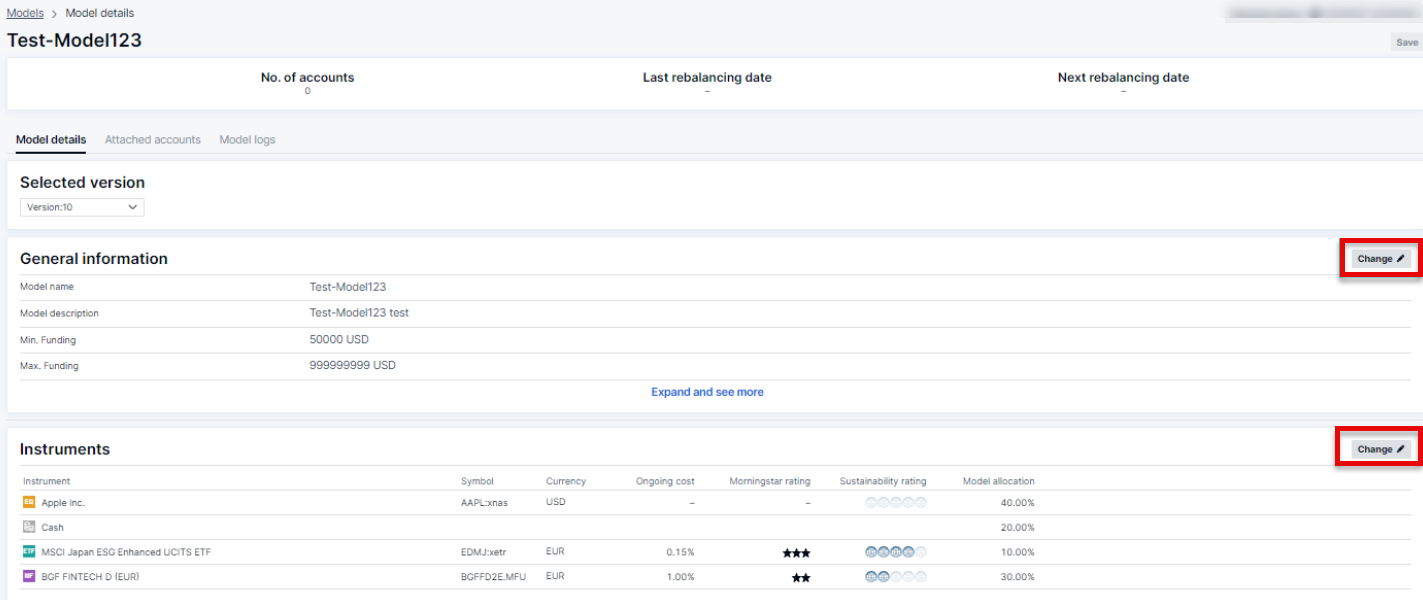
Task: Click the Cash instrument icon
Action: point(29,527)
